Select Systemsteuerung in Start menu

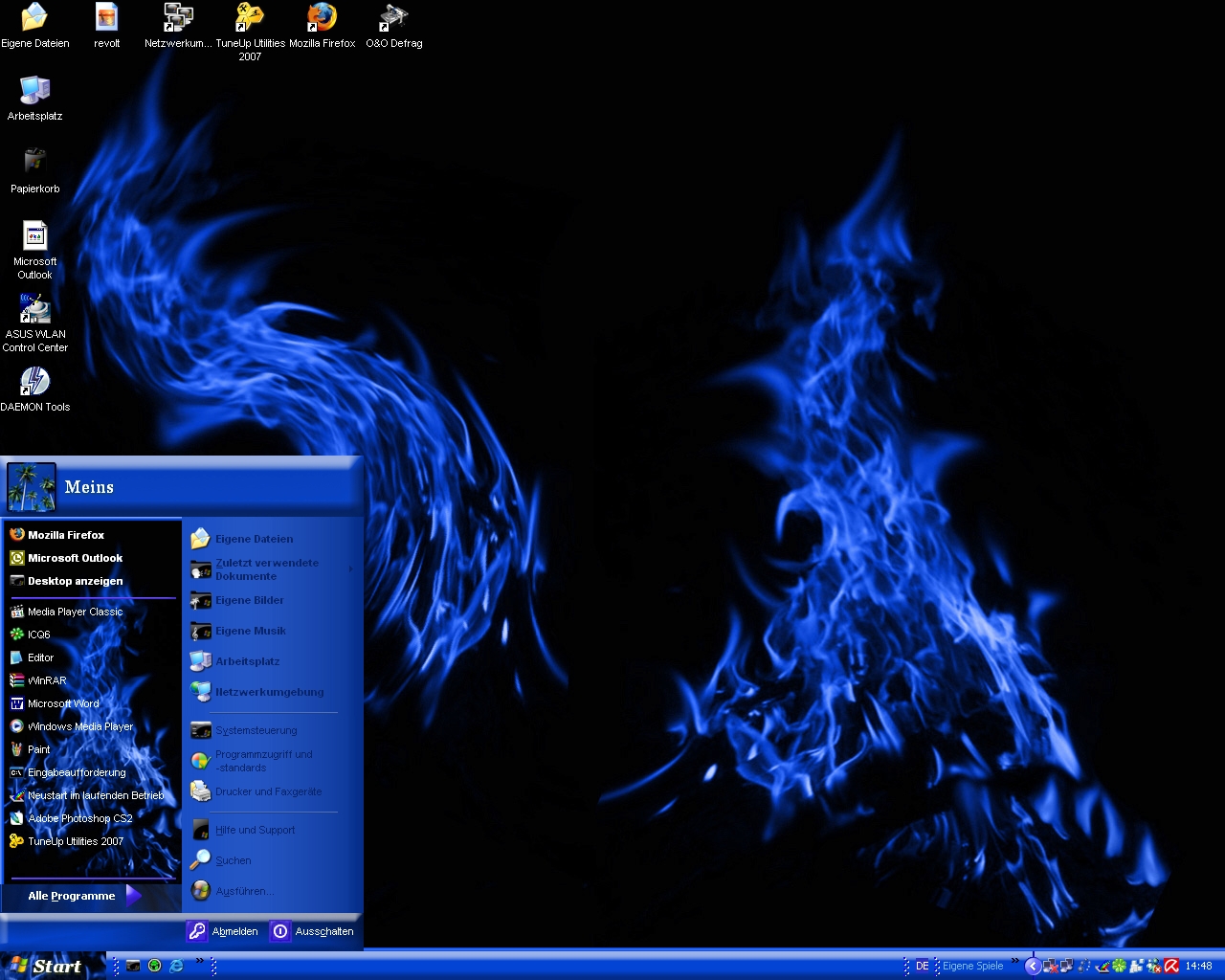256,730
